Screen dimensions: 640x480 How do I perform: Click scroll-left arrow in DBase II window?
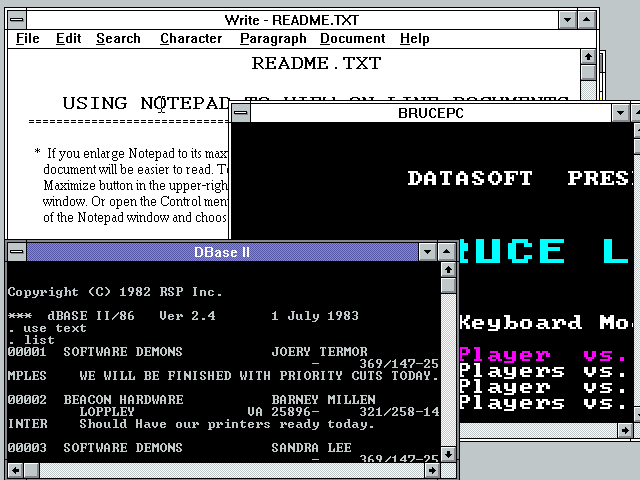pos(16,470)
